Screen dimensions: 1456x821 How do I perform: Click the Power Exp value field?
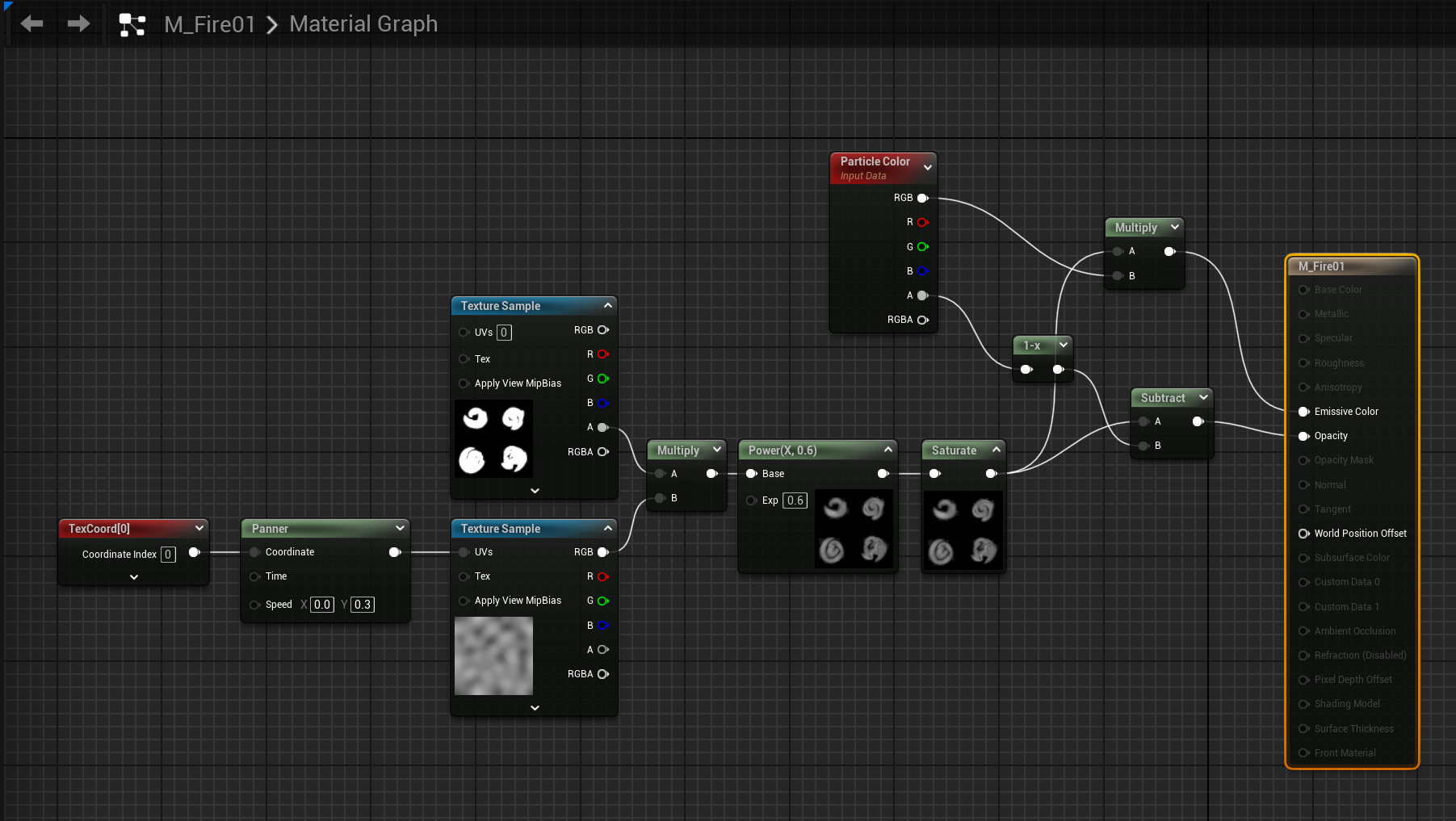click(795, 501)
